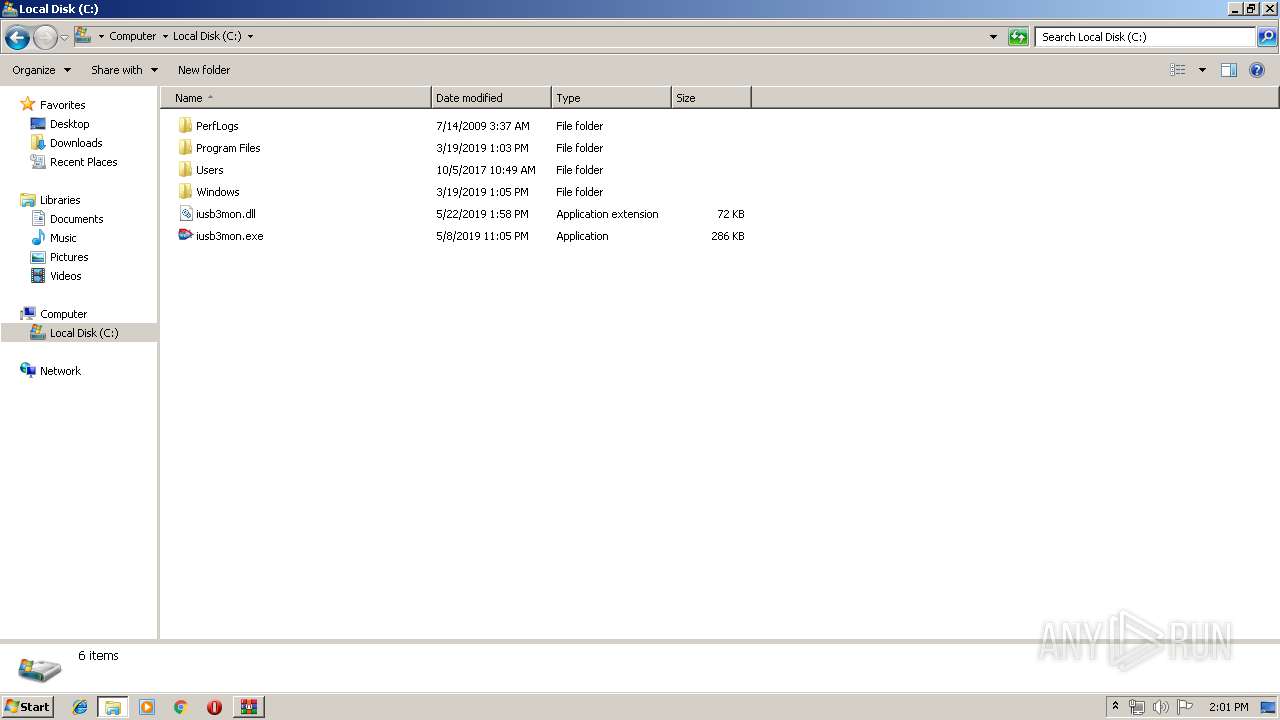Viewport: 1280px width, 720px height.
Task: Select the iusb3mon.dll file icon
Action: (x=185, y=214)
